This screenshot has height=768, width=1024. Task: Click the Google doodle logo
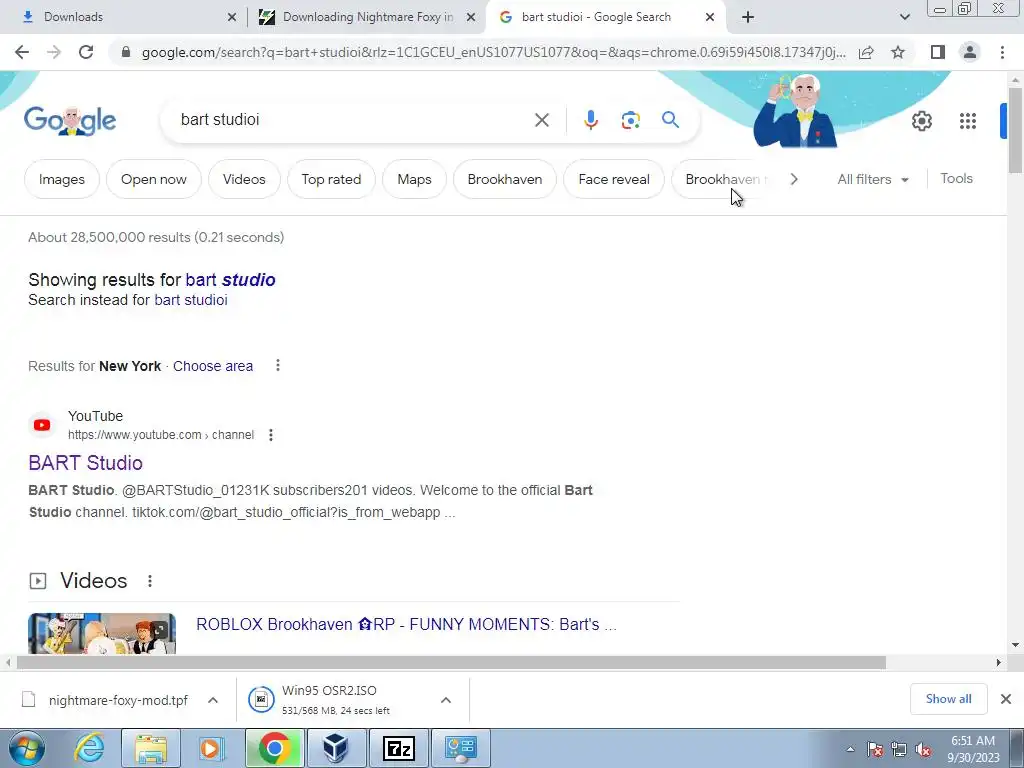(x=70, y=121)
